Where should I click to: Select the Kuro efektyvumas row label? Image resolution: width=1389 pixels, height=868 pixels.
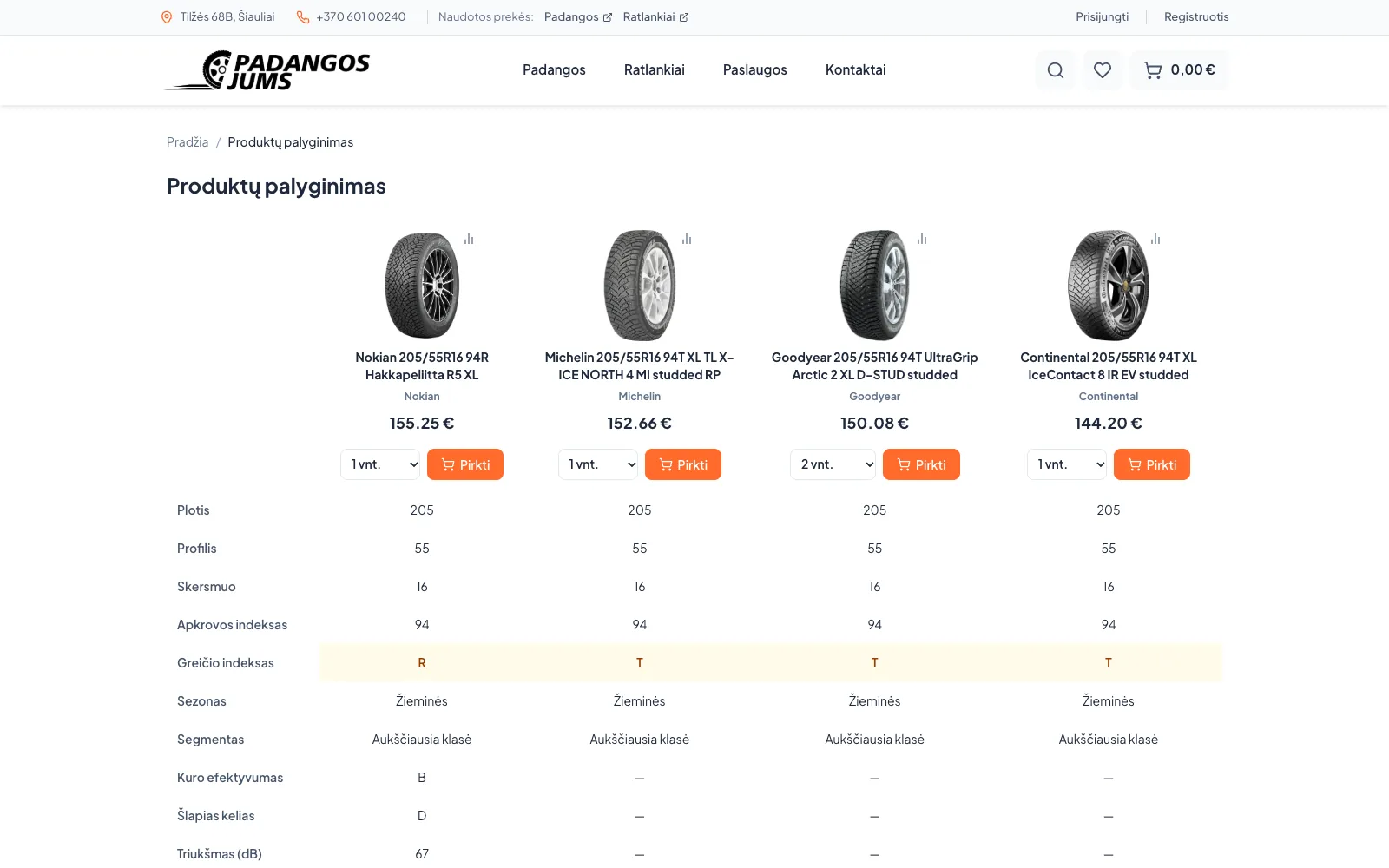tap(230, 778)
